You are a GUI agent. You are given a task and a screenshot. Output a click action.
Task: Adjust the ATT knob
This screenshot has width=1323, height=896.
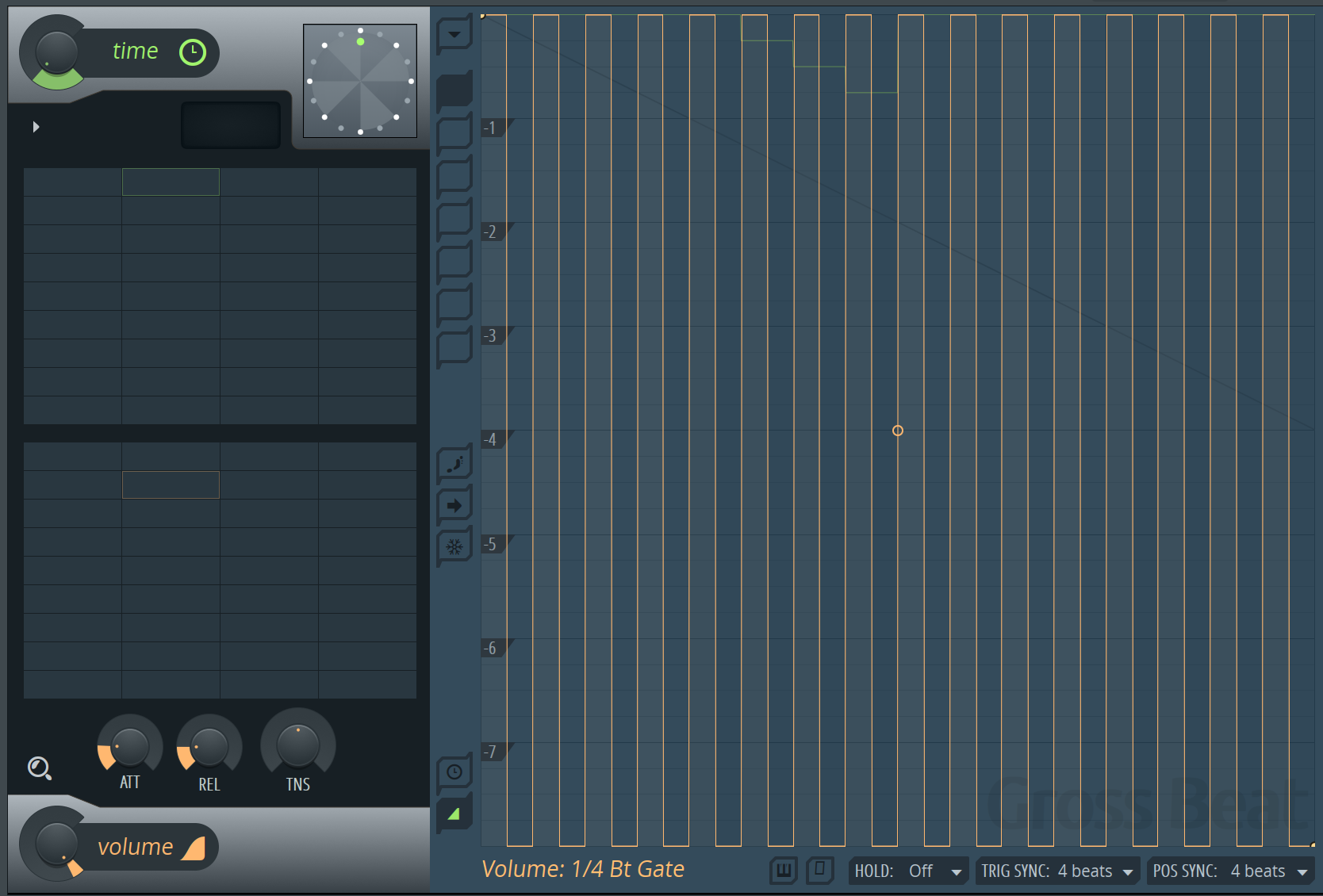130,747
